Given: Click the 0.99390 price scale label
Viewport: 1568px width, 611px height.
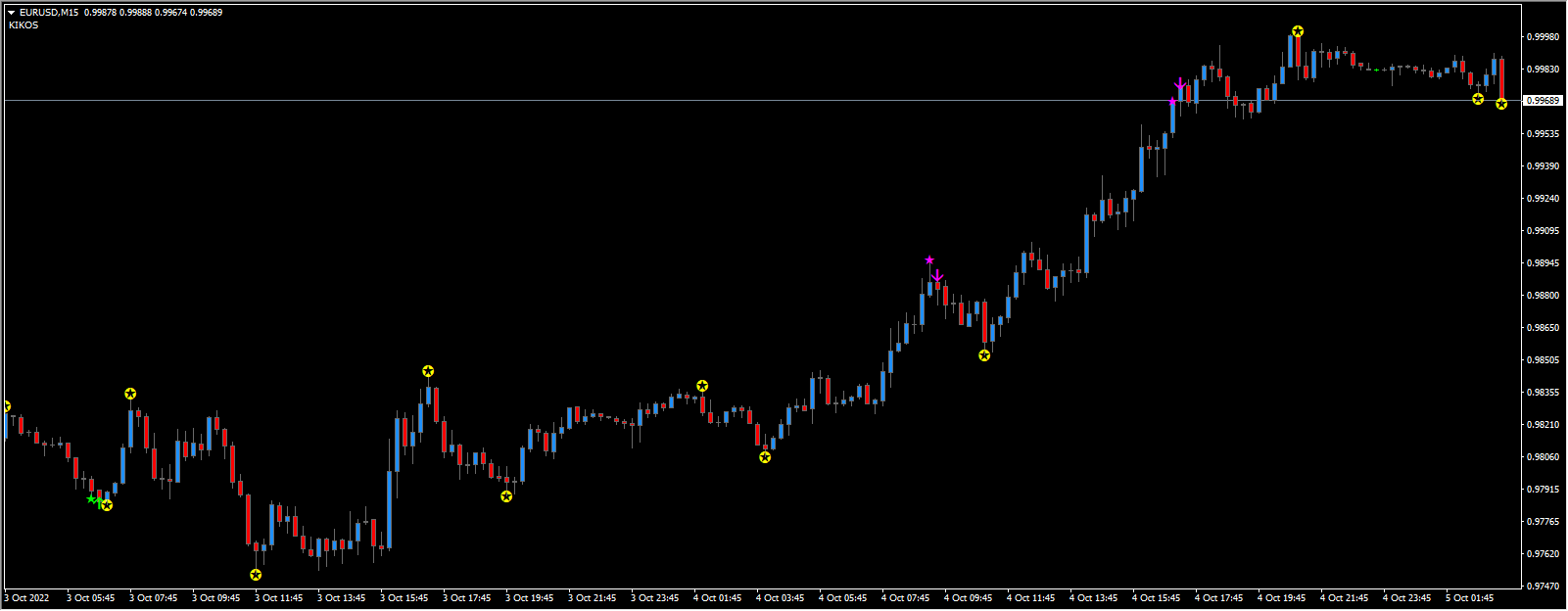Looking at the screenshot, I should tap(1543, 166).
